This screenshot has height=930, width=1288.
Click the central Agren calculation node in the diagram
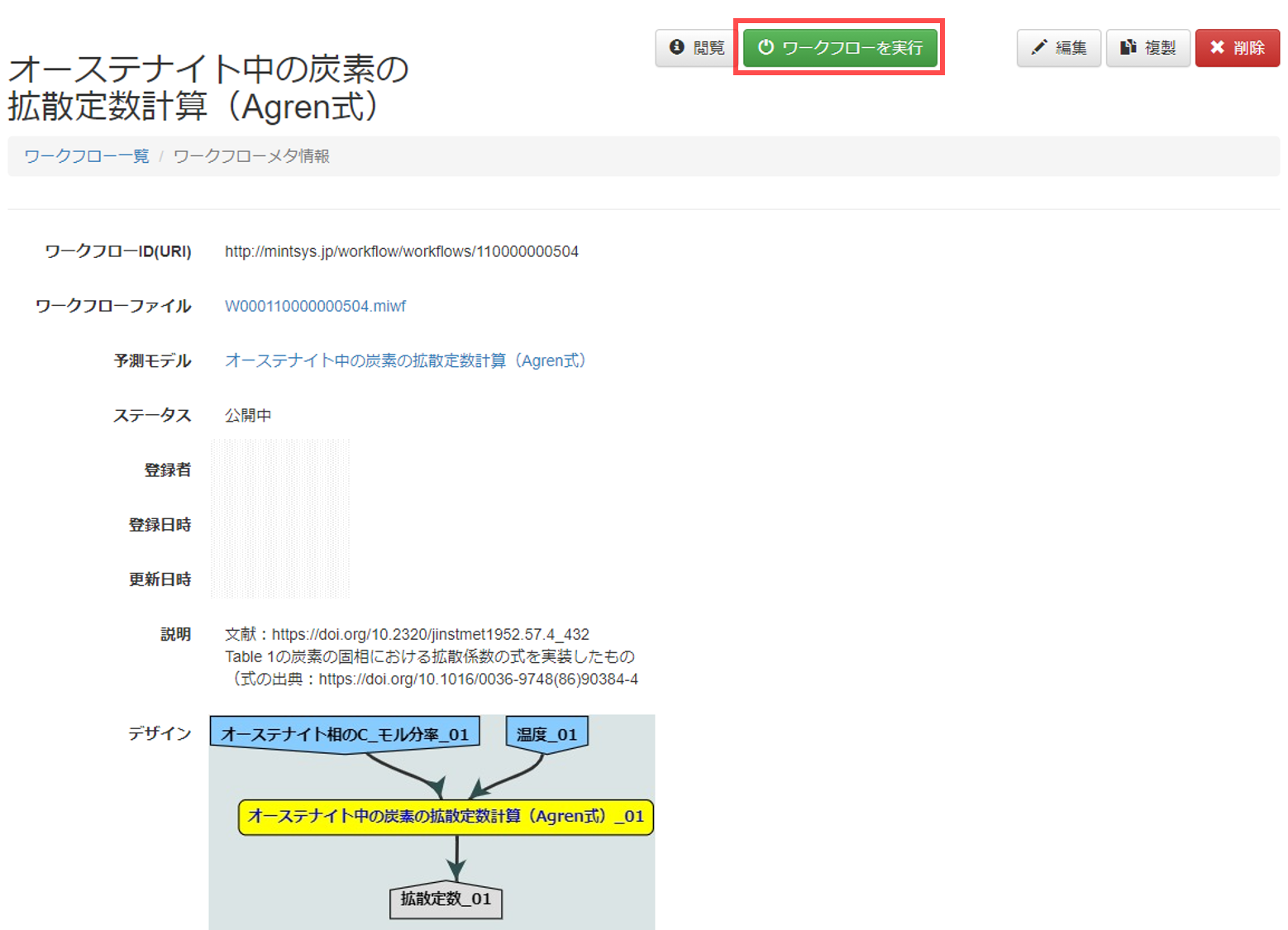[446, 816]
